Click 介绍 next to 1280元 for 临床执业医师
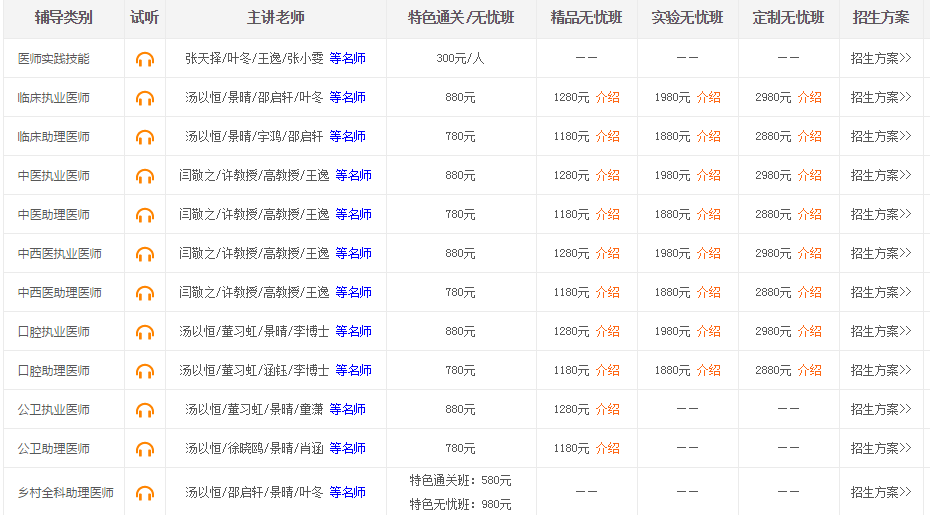930x515 pixels. pyautogui.click(x=607, y=97)
